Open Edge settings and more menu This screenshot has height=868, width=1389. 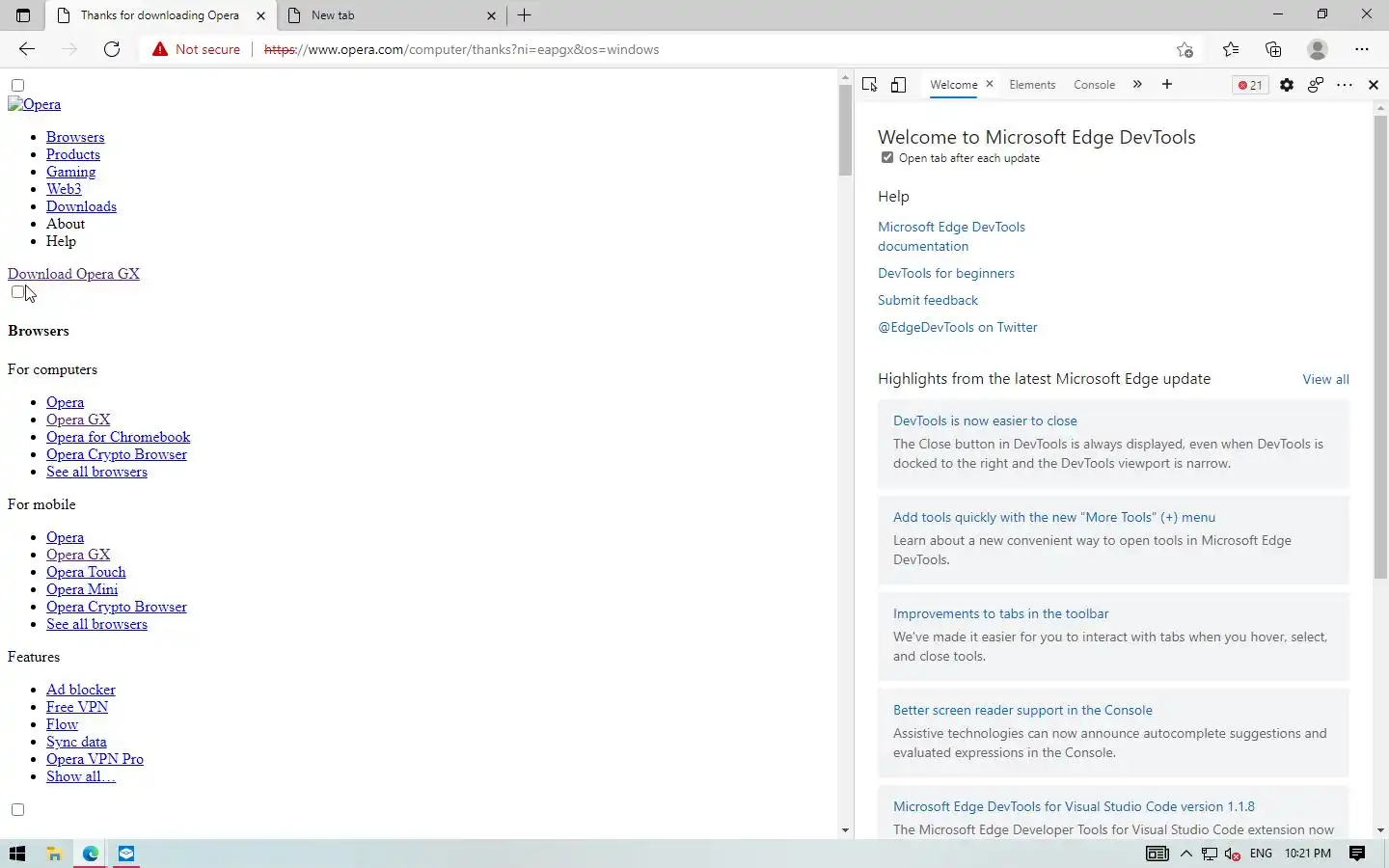(x=1362, y=49)
